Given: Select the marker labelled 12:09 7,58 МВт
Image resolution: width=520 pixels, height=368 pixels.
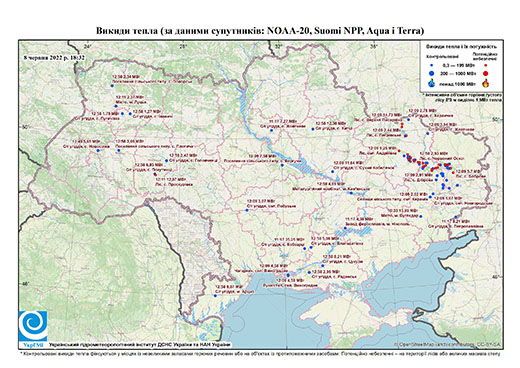Looking at the screenshot, I should pyautogui.click(x=282, y=165).
